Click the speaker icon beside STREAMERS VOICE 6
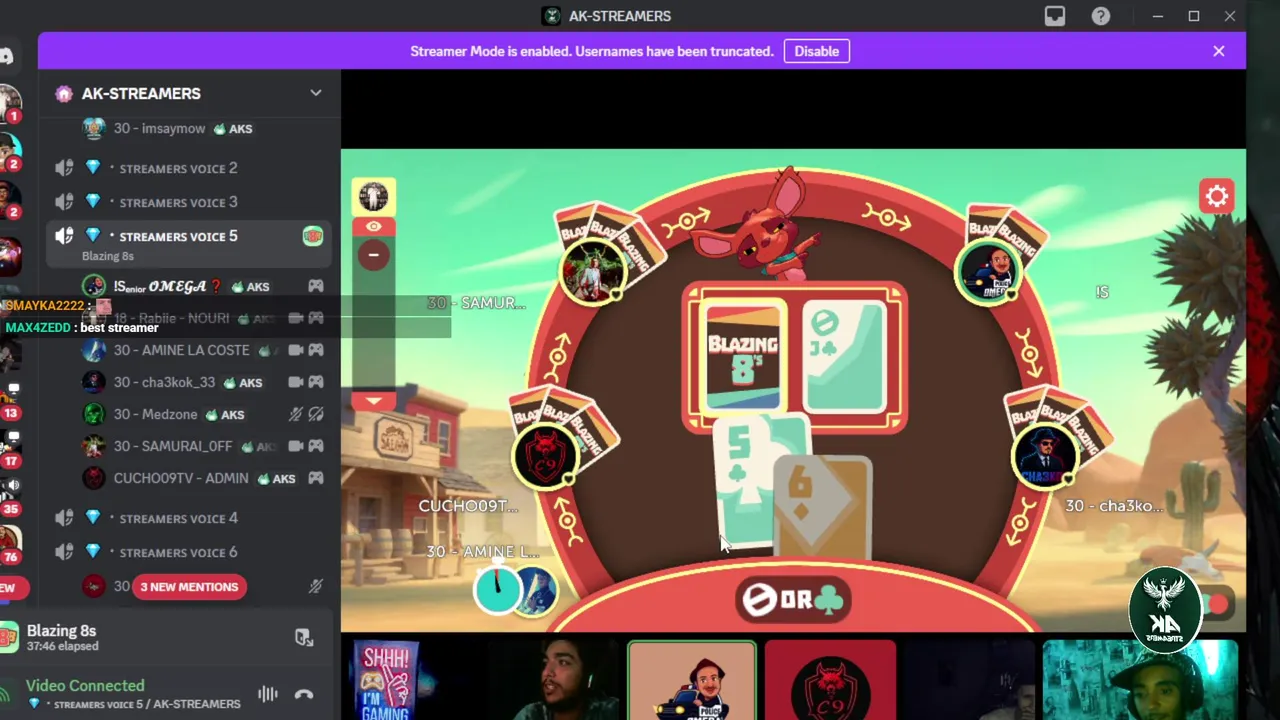The image size is (1280, 720). [64, 552]
